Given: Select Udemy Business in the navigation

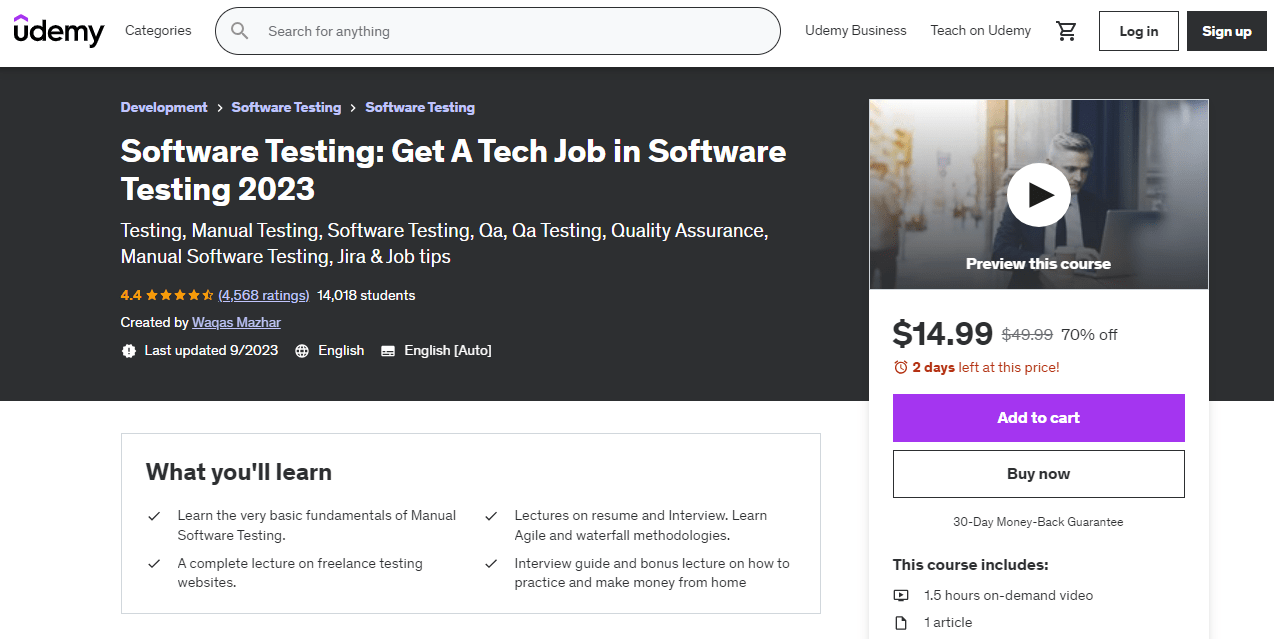Looking at the screenshot, I should [x=855, y=31].
